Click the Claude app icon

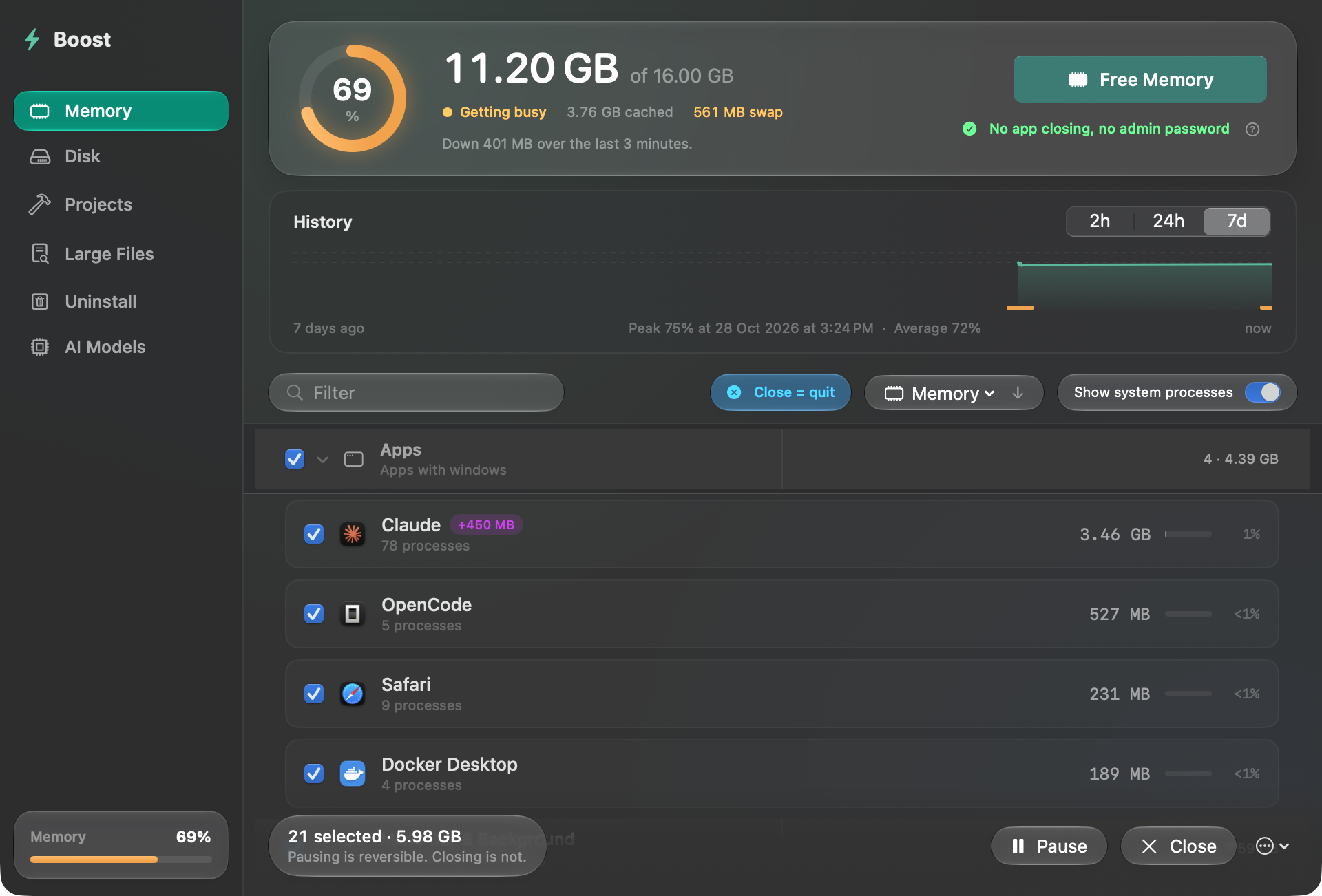coord(353,534)
